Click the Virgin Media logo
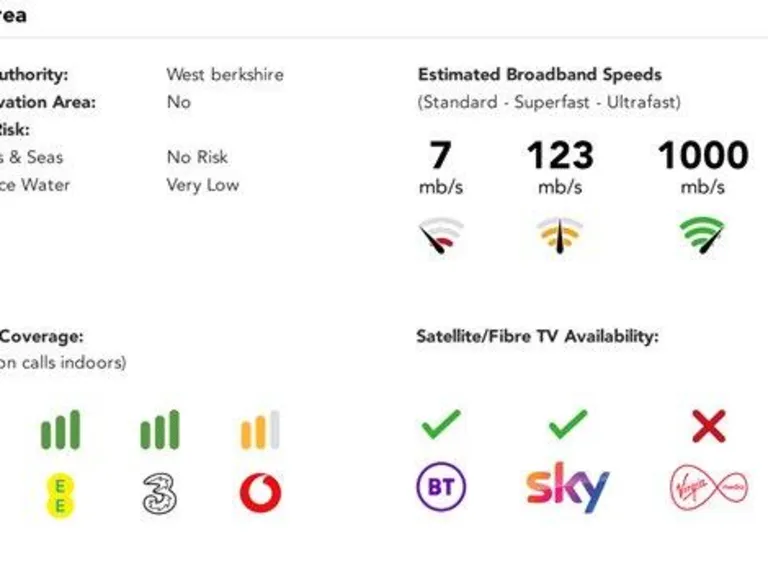Image resolution: width=768 pixels, height=576 pixels. 708,488
